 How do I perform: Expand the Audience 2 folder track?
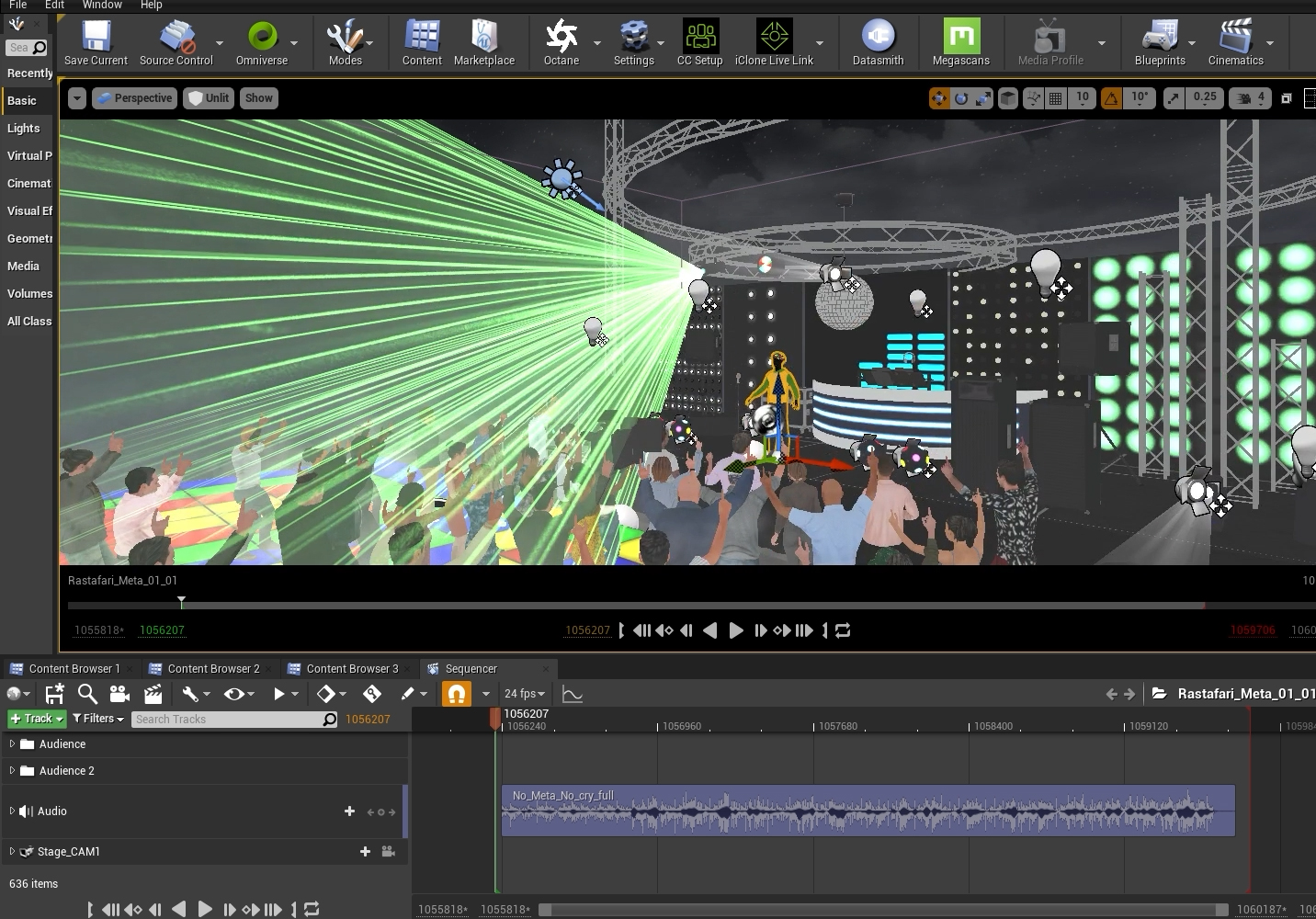coord(12,770)
